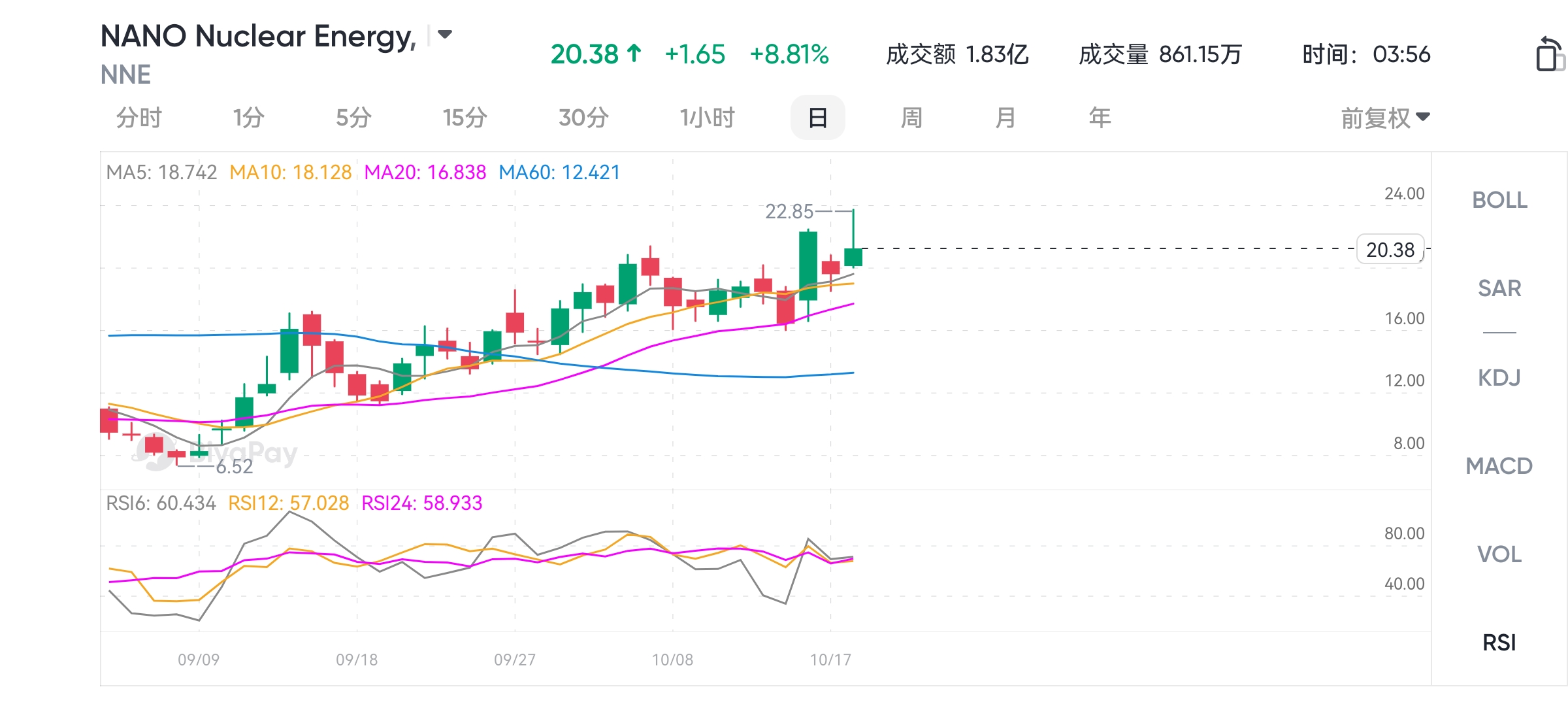The image size is (1568, 706).
Task: Click the 09/27 date axis label
Action: (515, 660)
